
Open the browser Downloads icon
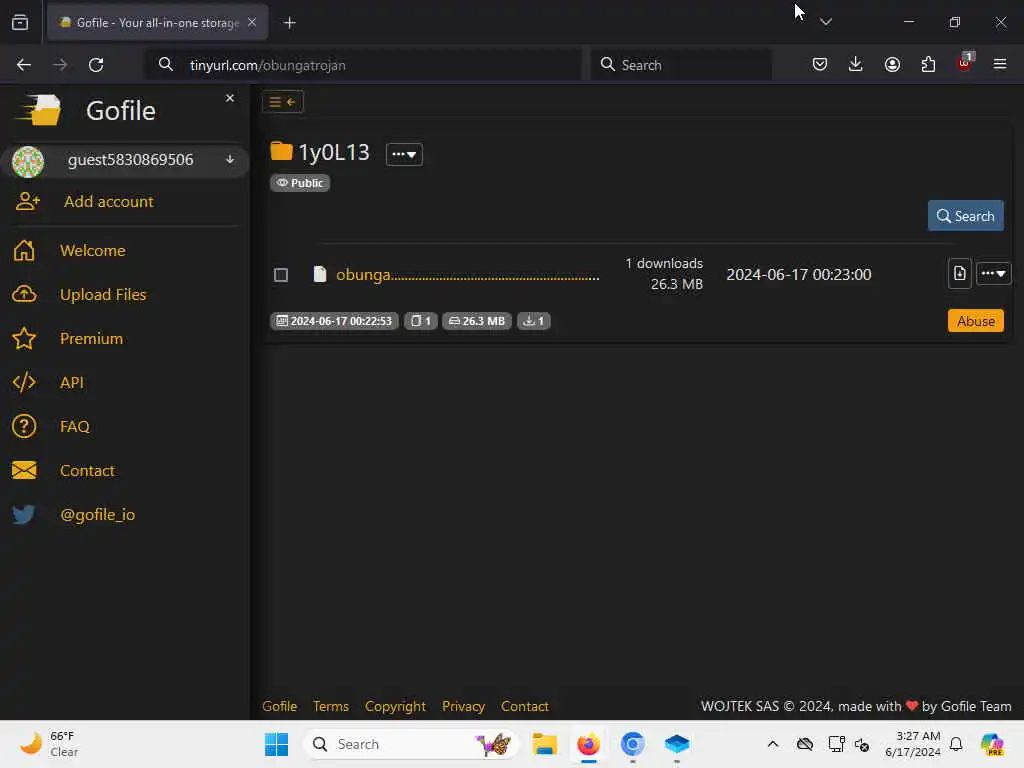856,64
